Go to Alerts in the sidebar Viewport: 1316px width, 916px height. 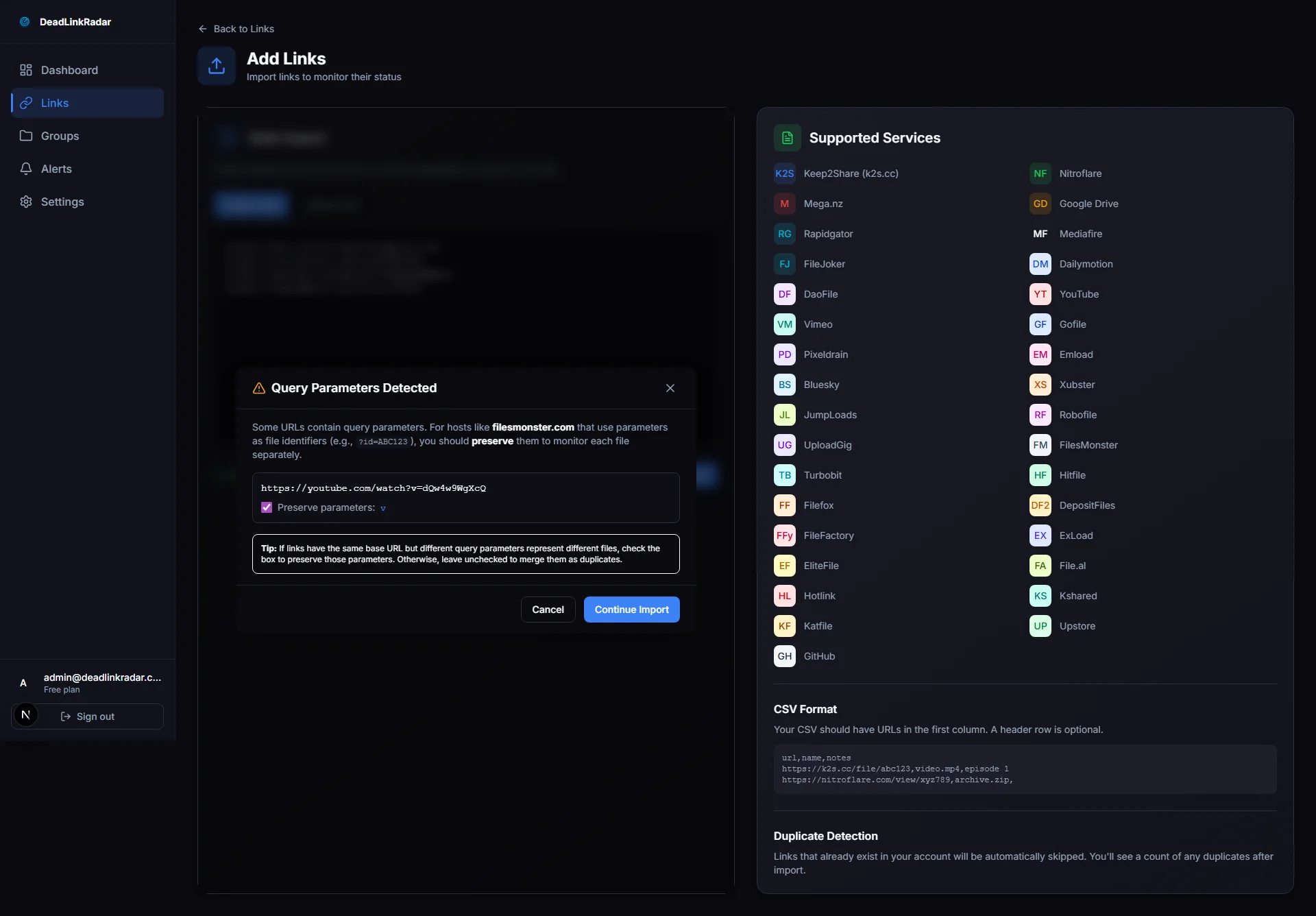coord(56,169)
